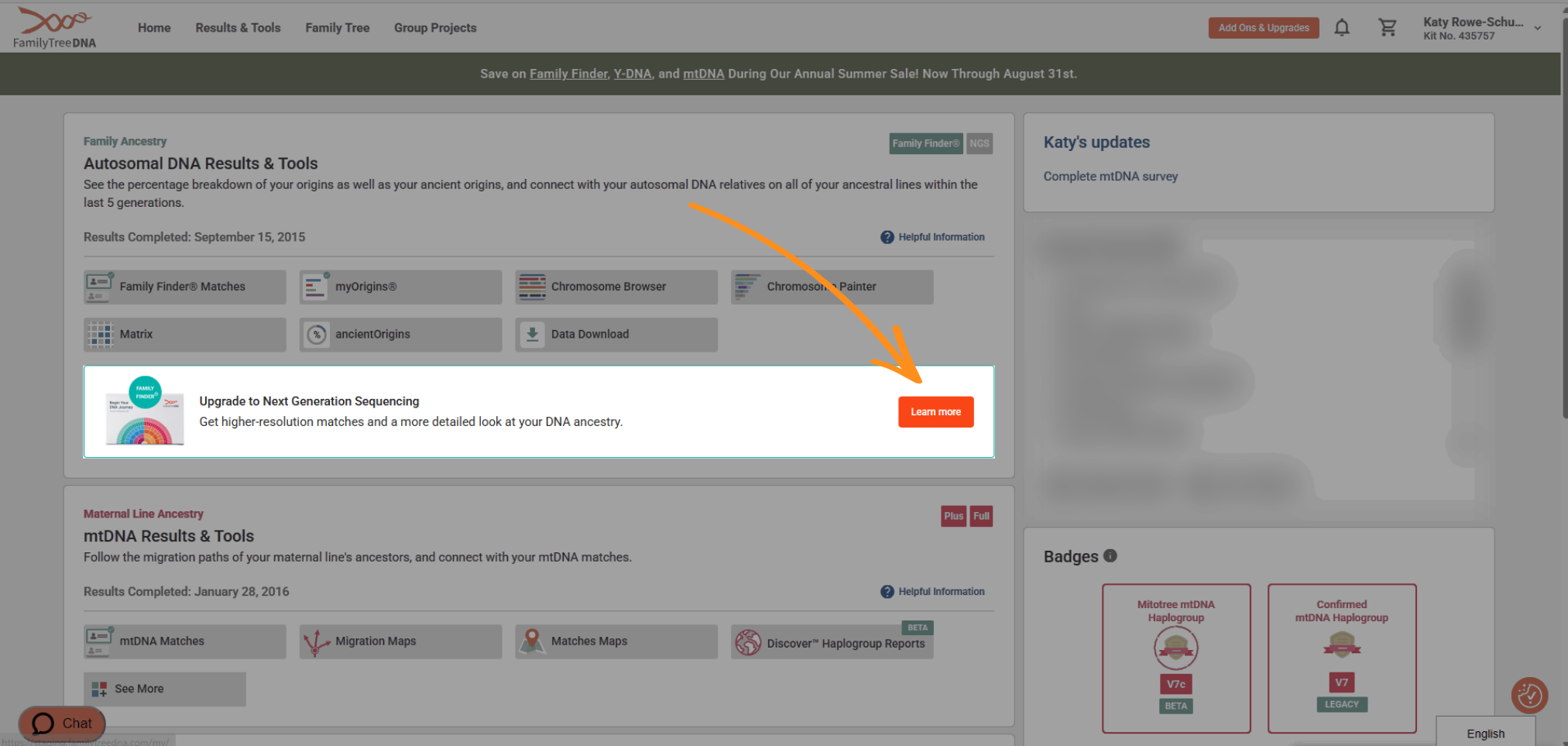This screenshot has height=746, width=1568.
Task: Open Family Finder Matches tool
Action: pyautogui.click(x=185, y=287)
